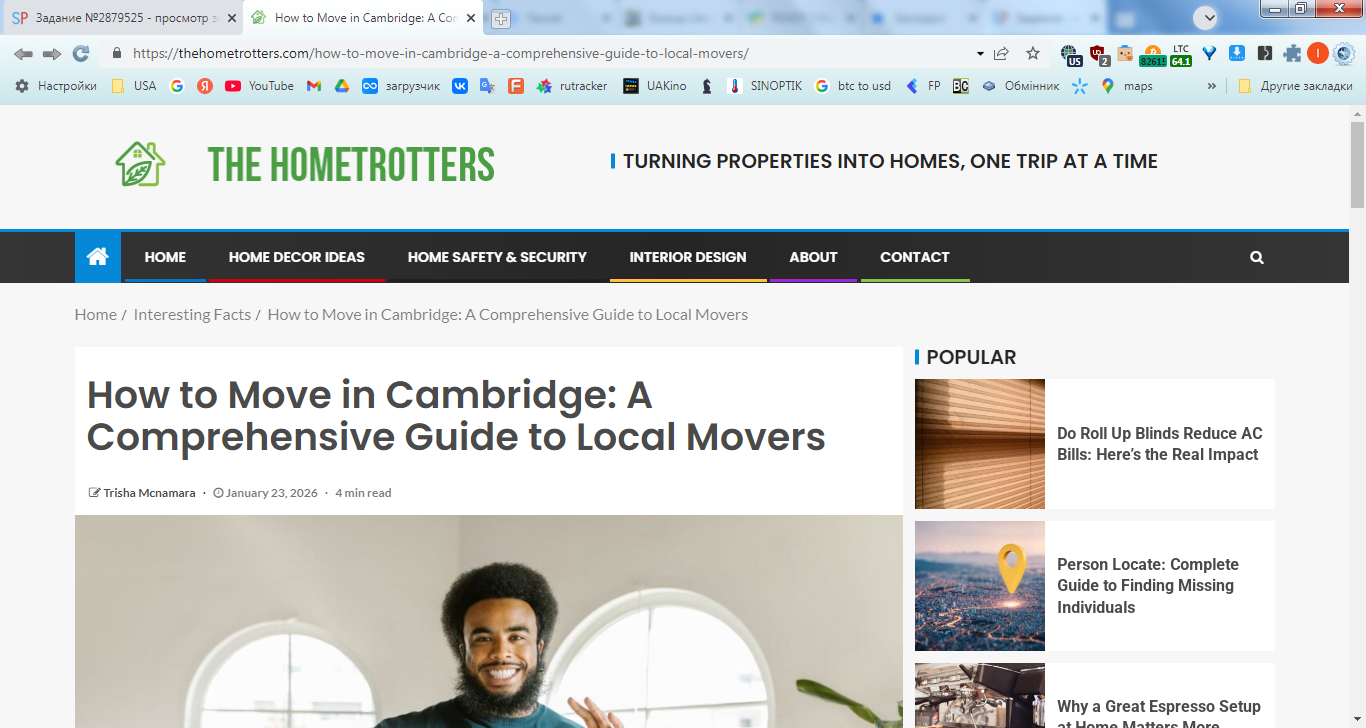This screenshot has height=728, width=1366.
Task: Select the Interior Design menu item
Action: click(x=688, y=257)
